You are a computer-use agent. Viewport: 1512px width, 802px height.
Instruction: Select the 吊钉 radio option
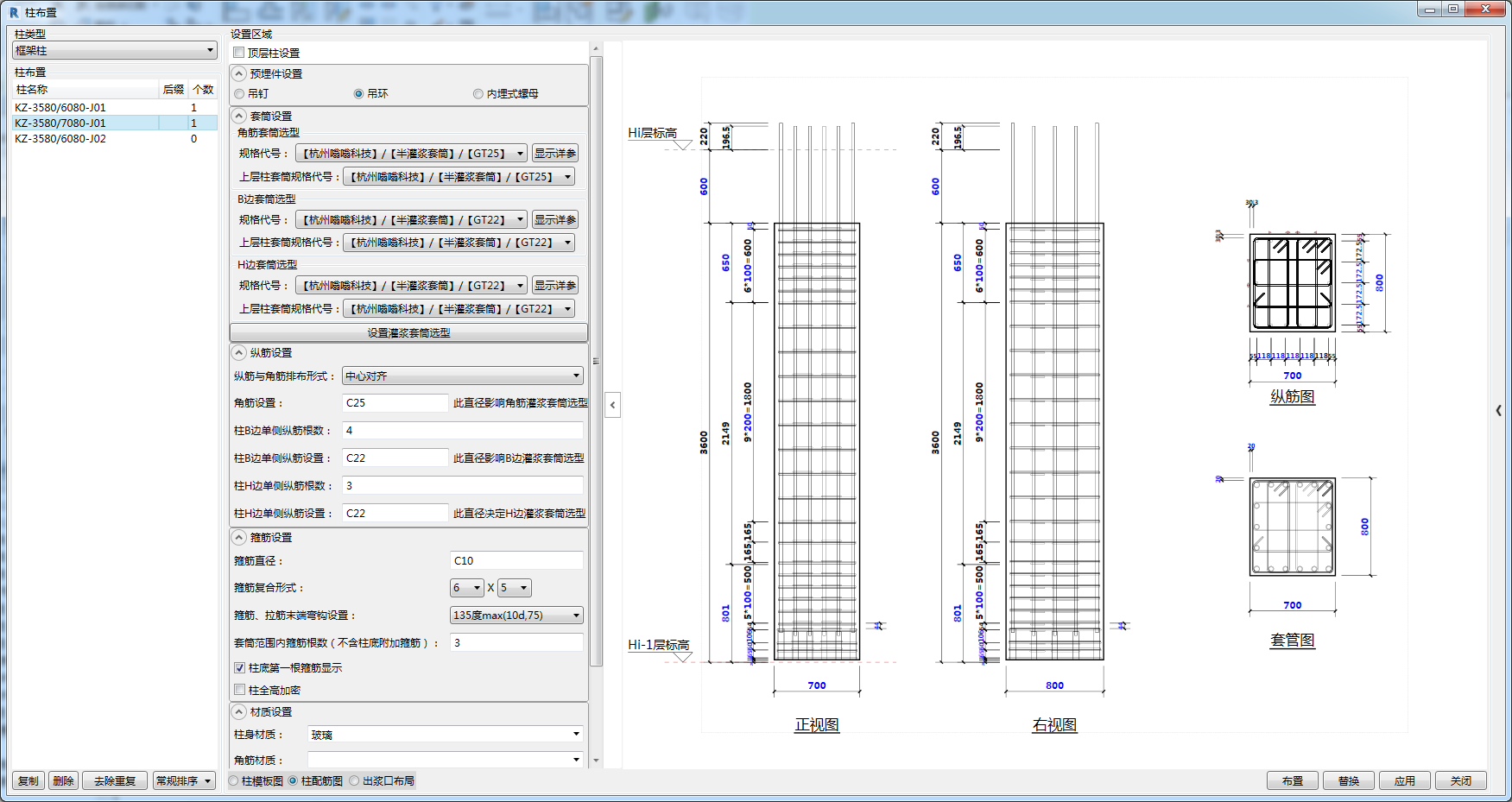[239, 94]
